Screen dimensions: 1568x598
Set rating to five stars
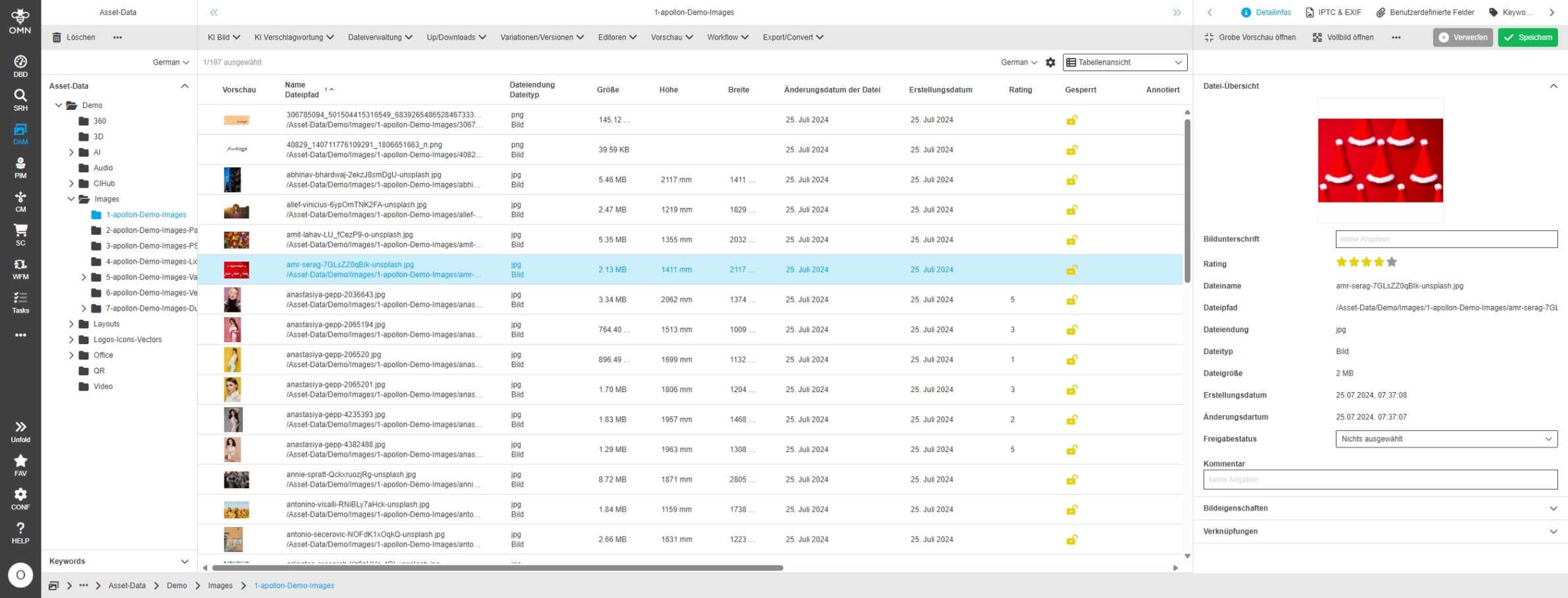tap(1392, 262)
